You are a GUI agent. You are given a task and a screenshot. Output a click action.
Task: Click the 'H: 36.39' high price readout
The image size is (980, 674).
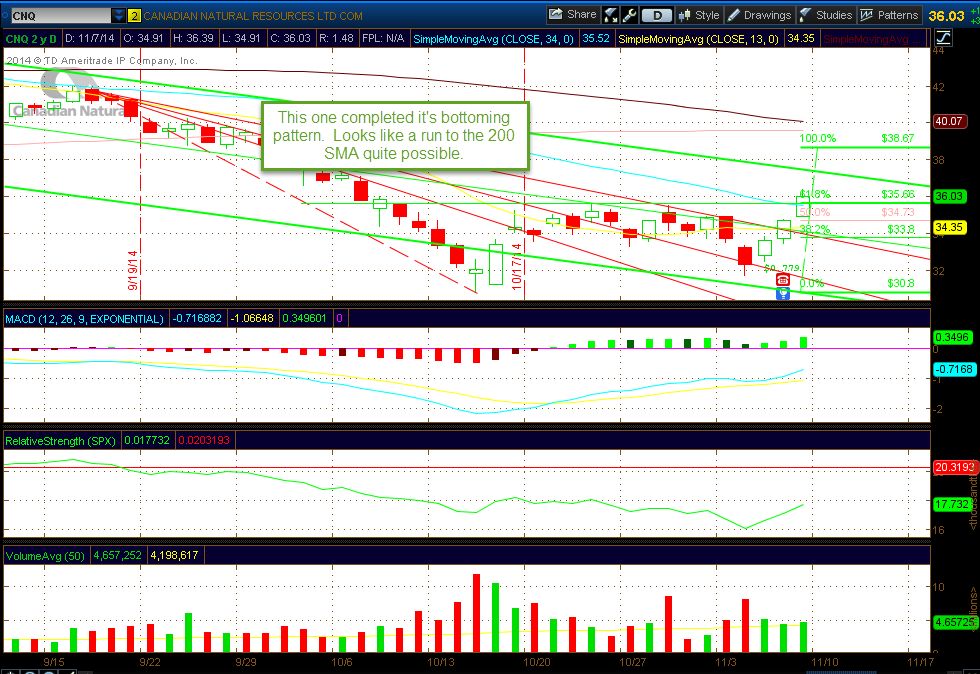tap(192, 38)
